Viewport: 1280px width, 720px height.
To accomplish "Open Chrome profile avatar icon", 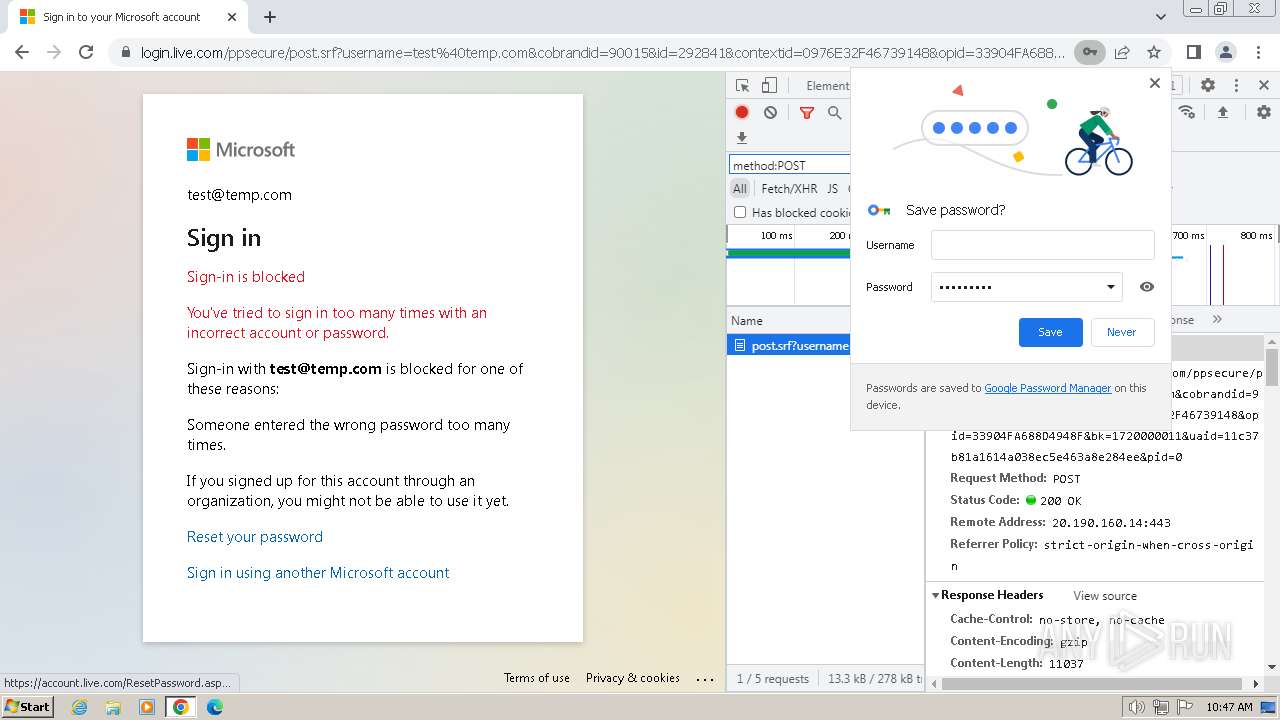I will point(1225,52).
